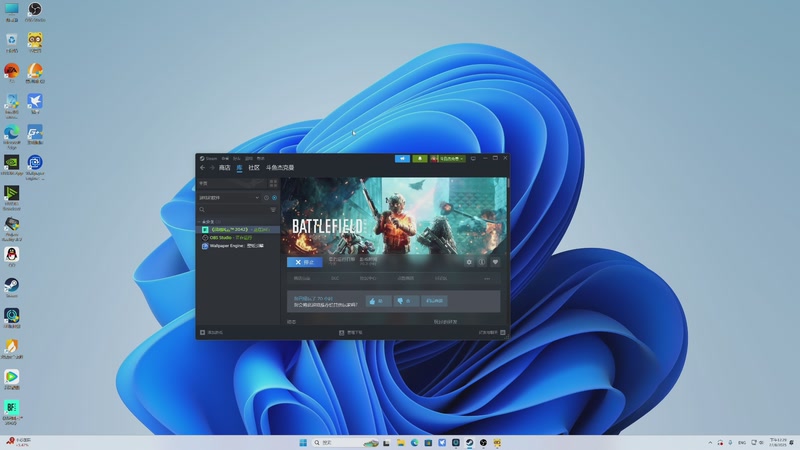Image resolution: width=800 pixels, height=450 pixels.
Task: Open the 商店 (Store) tab in Steam
Action: tap(224, 168)
